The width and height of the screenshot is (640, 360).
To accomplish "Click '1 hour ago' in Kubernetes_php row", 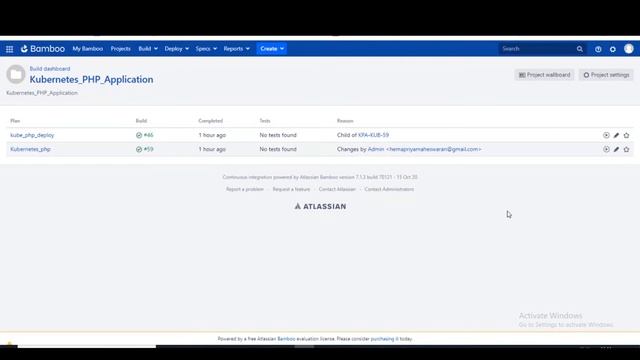I will tap(212, 149).
